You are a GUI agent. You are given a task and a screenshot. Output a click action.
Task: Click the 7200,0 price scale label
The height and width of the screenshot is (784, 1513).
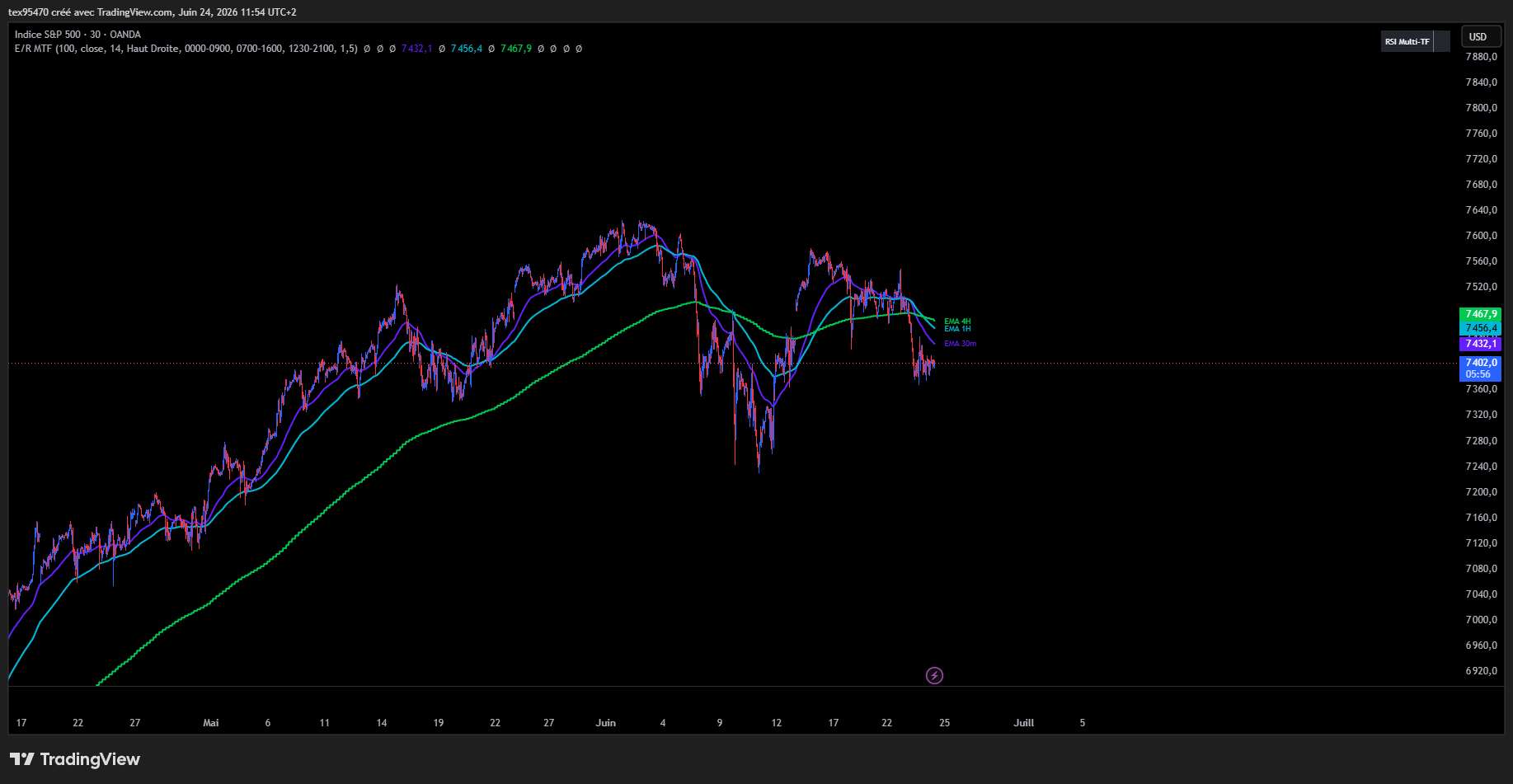(1481, 492)
